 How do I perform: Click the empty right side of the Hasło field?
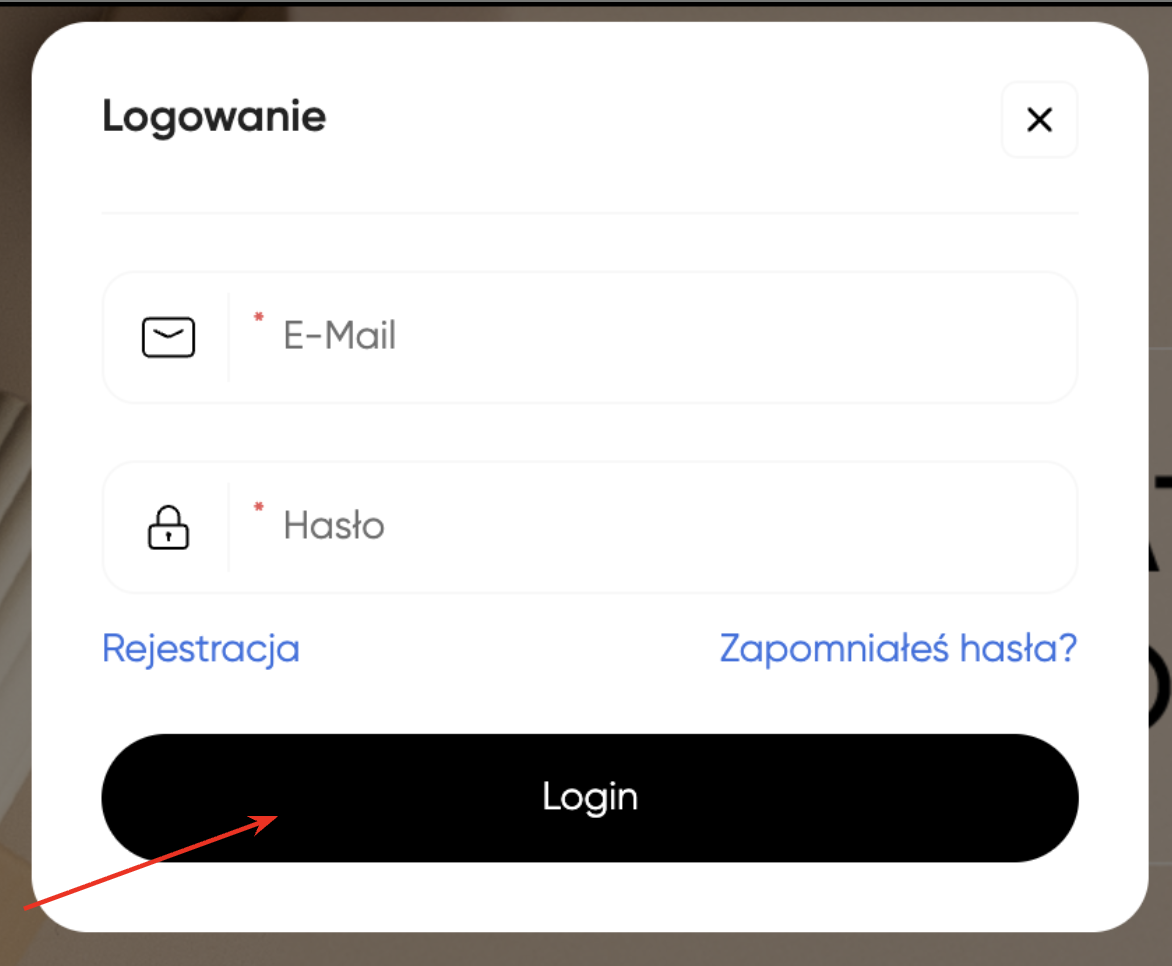pyautogui.click(x=822, y=527)
